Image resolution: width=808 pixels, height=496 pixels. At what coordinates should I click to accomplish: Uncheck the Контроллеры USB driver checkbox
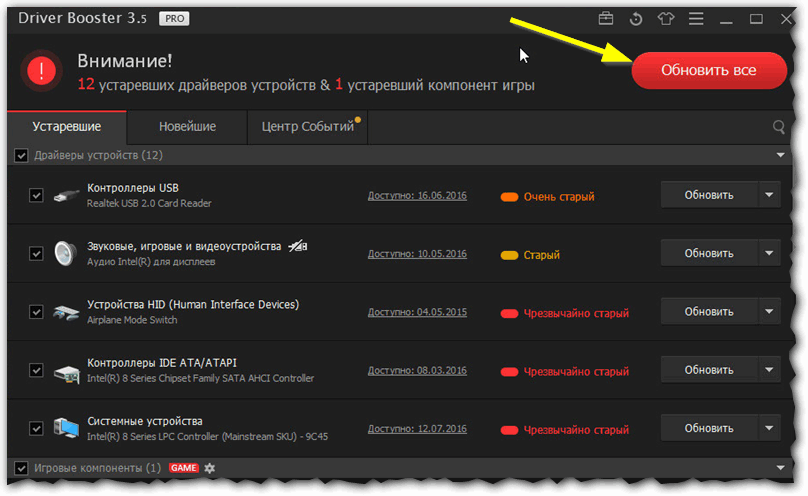click(37, 195)
